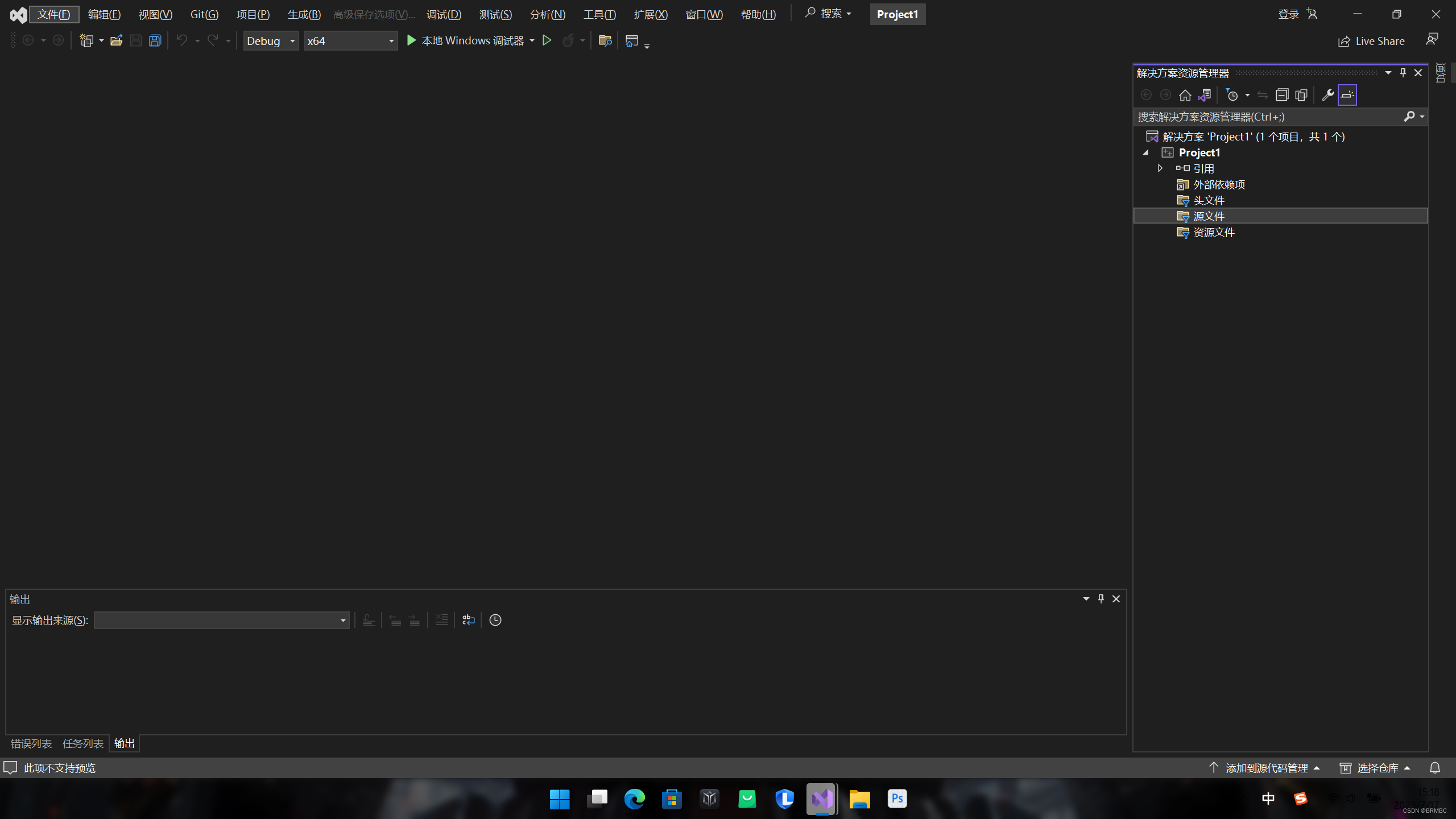Viewport: 1456px width, 819px height.
Task: Click the New Project toolbar icon
Action: (86, 40)
